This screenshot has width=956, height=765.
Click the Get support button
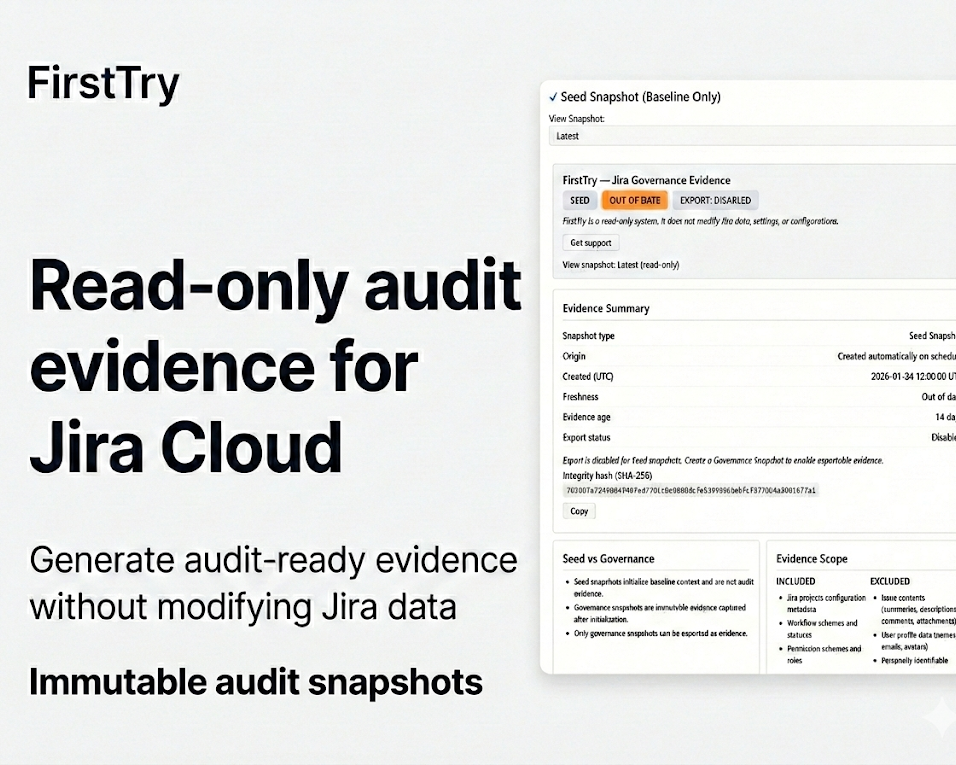click(x=591, y=243)
